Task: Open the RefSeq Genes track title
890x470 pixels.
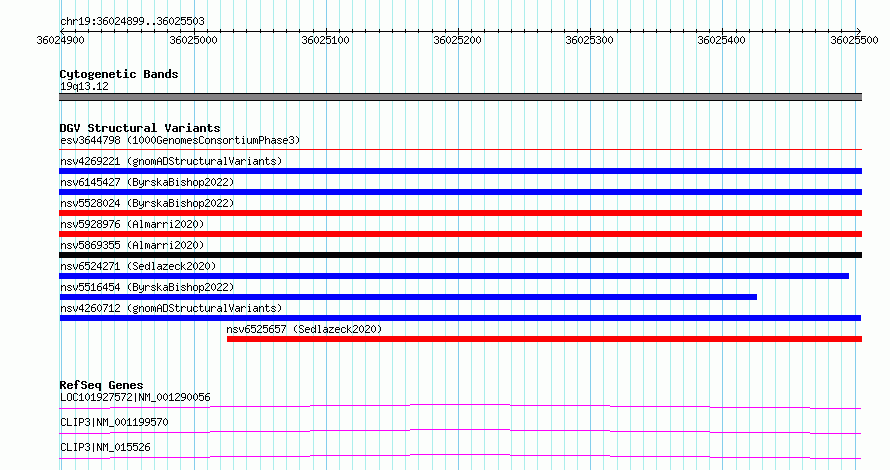Action: [x=101, y=385]
